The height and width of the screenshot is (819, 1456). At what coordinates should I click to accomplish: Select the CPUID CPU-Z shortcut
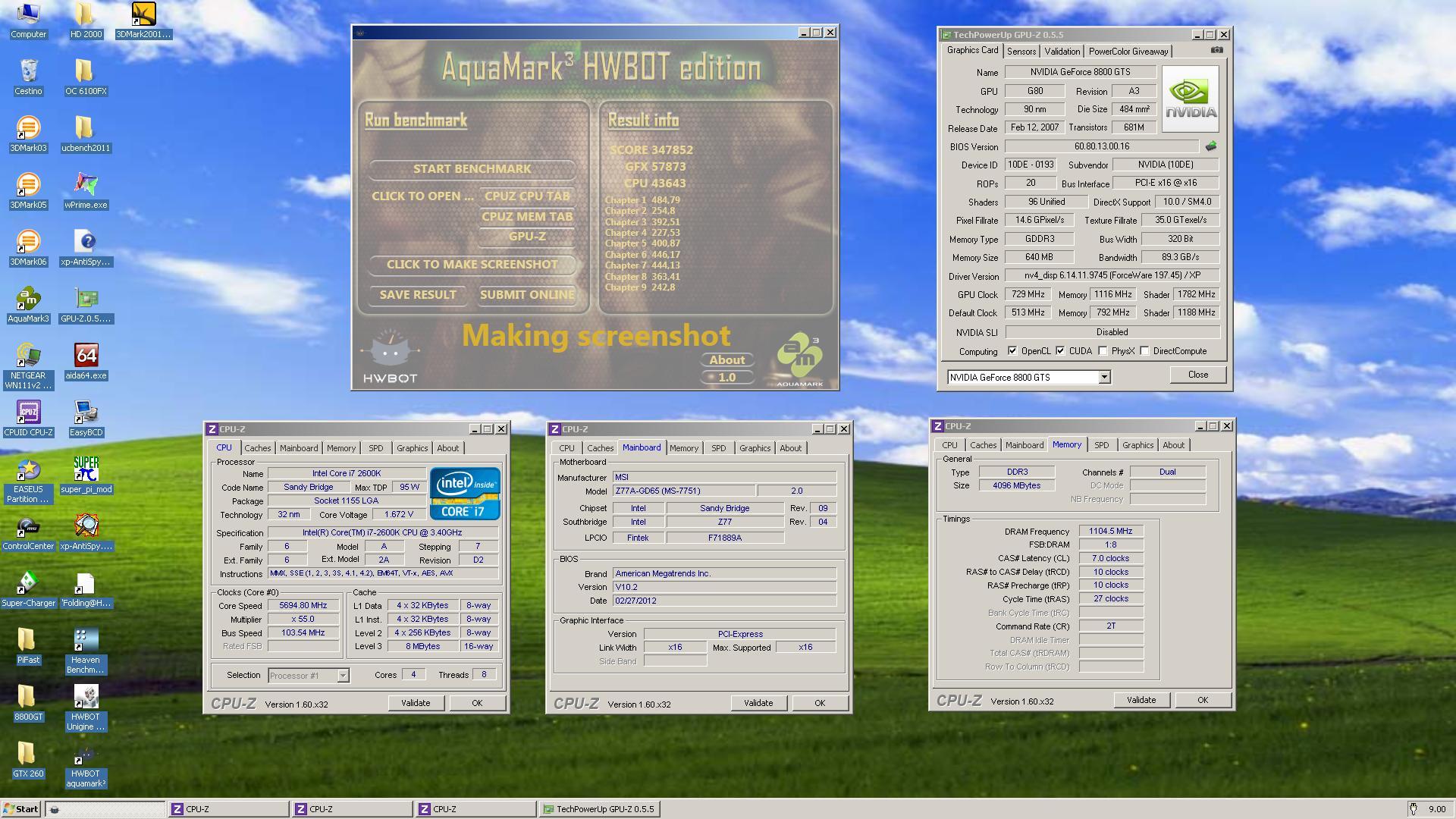click(28, 419)
